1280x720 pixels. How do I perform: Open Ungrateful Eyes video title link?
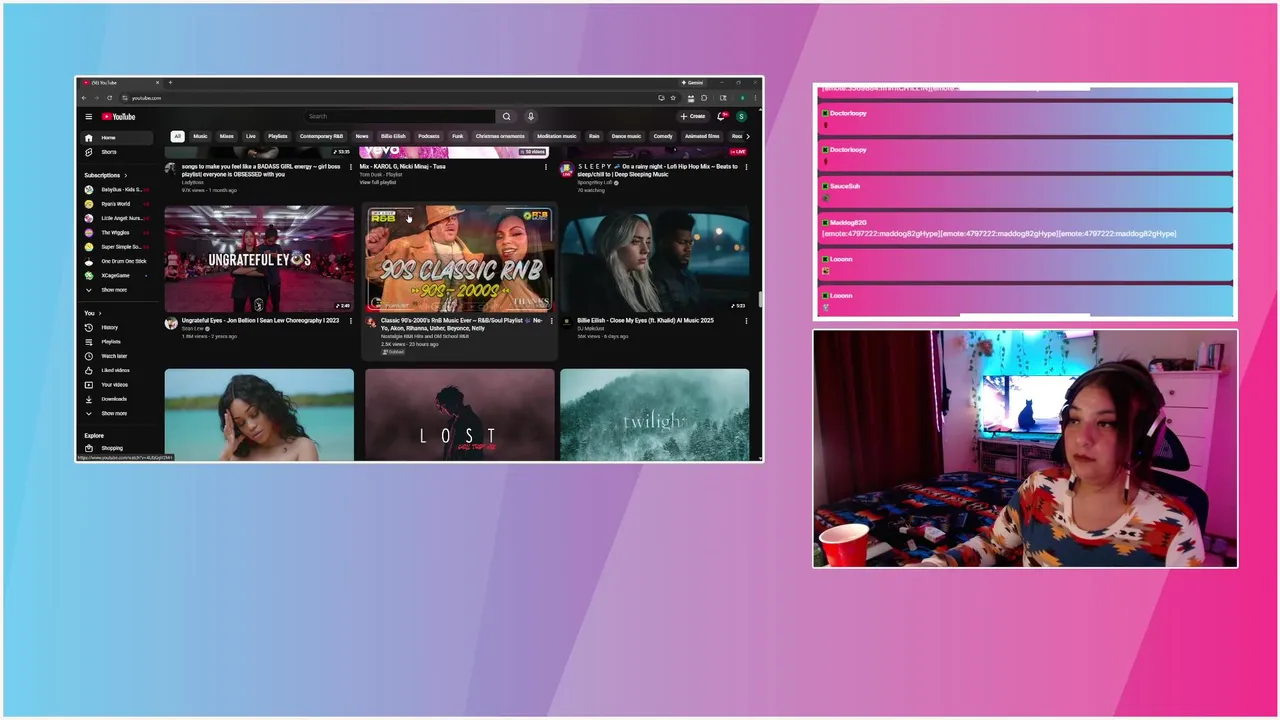pyautogui.click(x=260, y=321)
